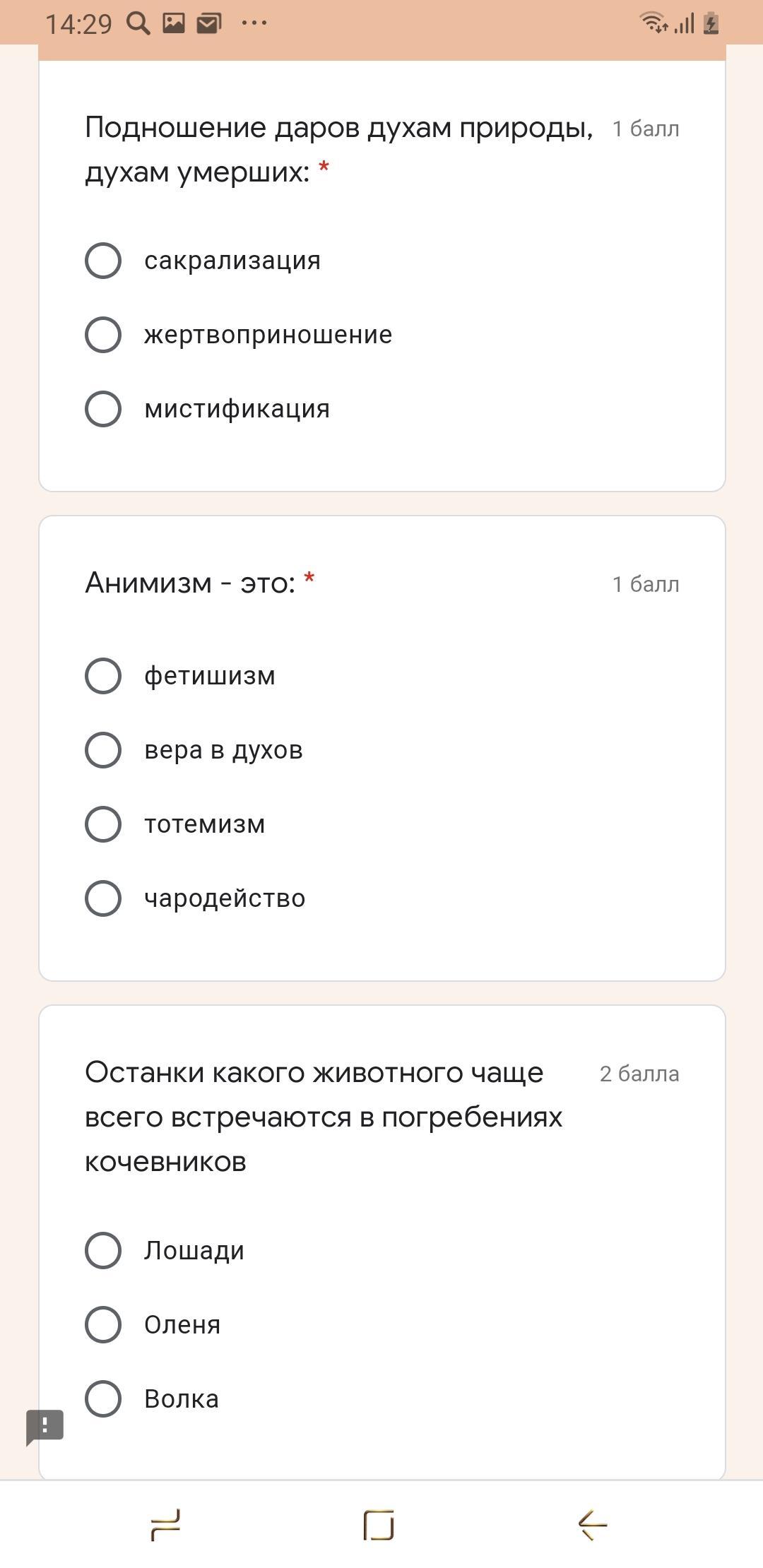Choose 'вера в духов' radio button

tap(103, 750)
